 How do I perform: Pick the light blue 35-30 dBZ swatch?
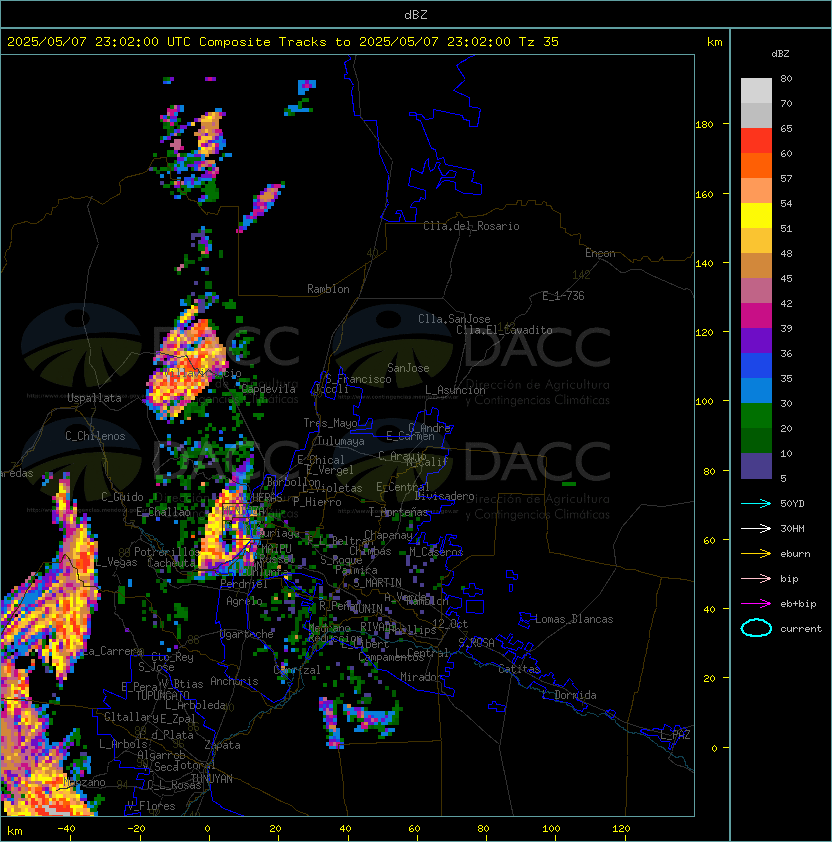click(x=756, y=390)
